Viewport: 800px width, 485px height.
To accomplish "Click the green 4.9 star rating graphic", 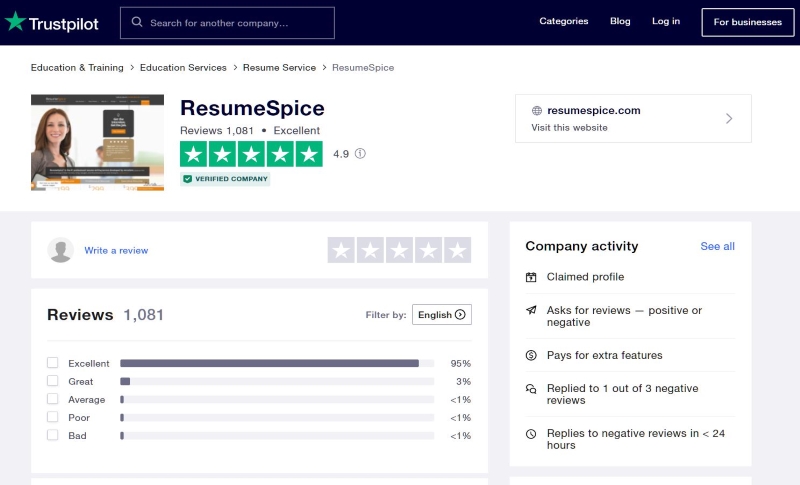I will (251, 154).
